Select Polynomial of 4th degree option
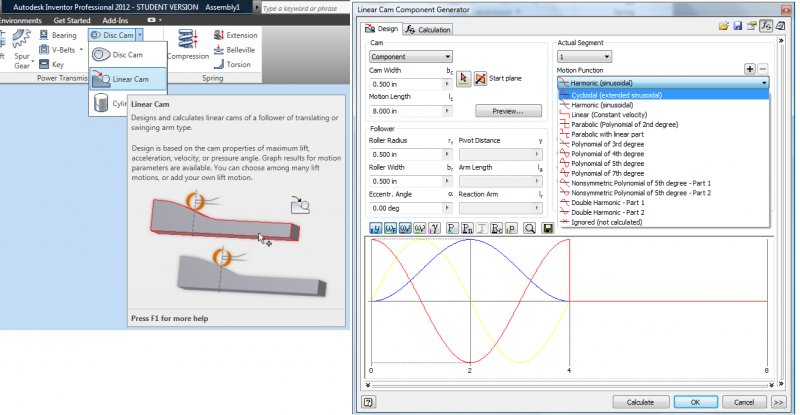The height and width of the screenshot is (415, 800). (x=663, y=154)
